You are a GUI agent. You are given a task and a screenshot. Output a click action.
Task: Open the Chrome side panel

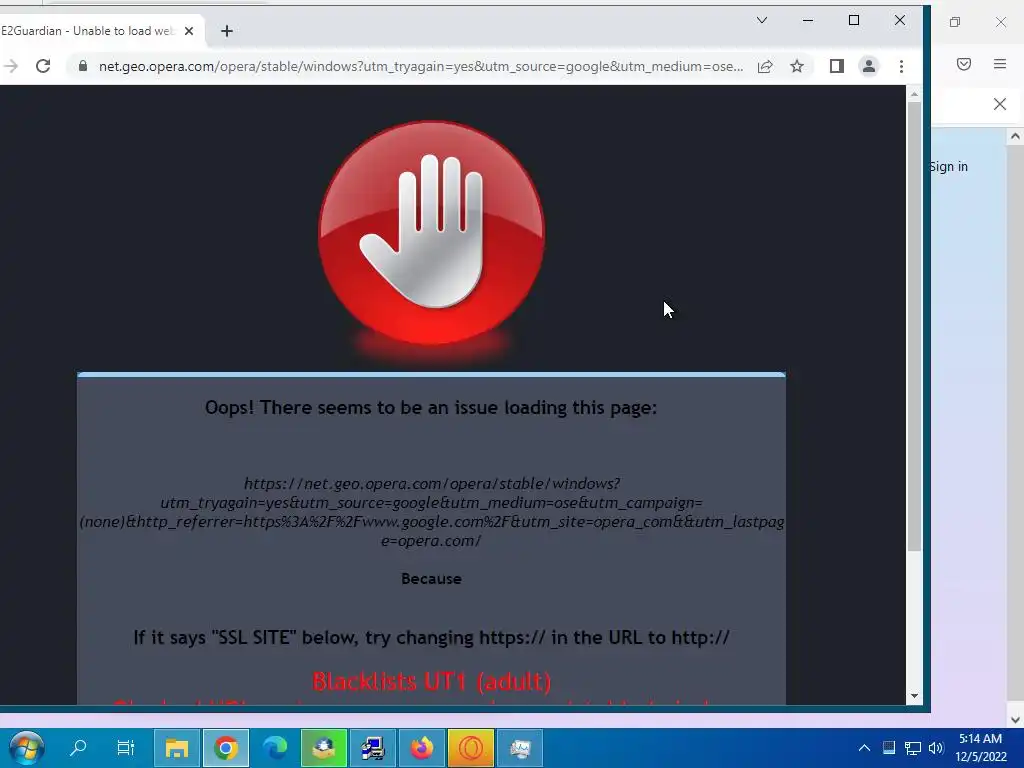(837, 66)
